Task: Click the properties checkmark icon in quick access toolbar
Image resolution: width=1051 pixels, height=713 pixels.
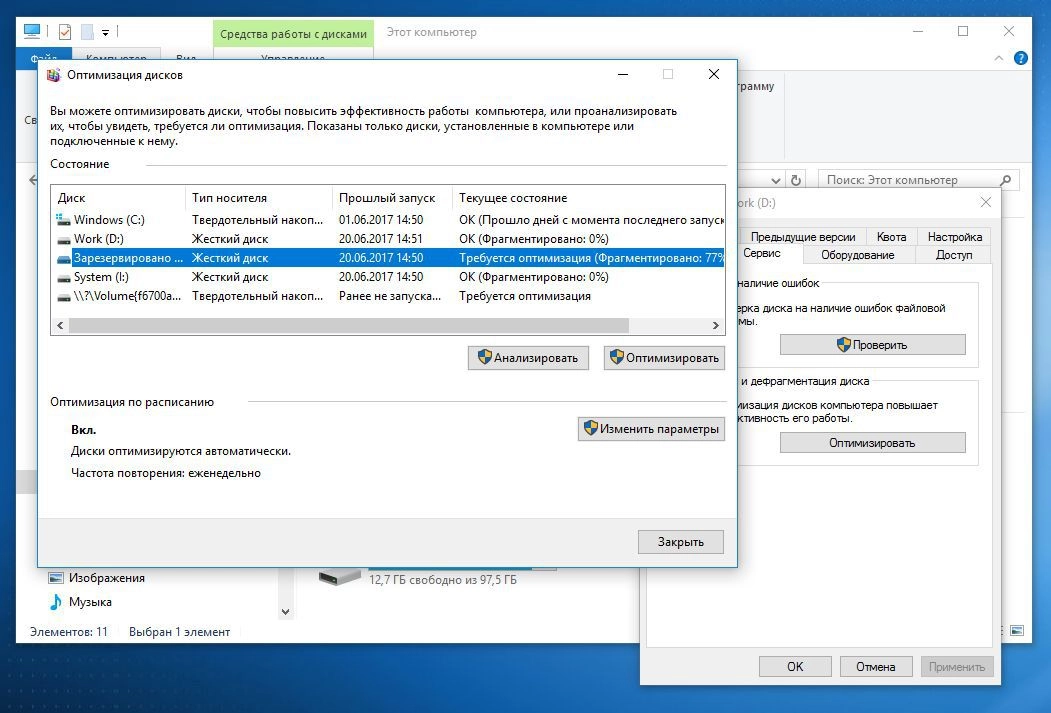Action: [65, 32]
